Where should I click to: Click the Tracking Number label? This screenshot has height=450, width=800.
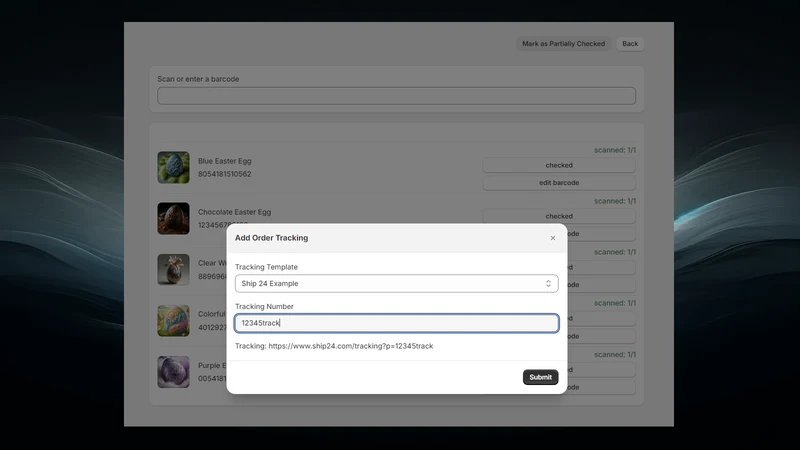point(264,307)
